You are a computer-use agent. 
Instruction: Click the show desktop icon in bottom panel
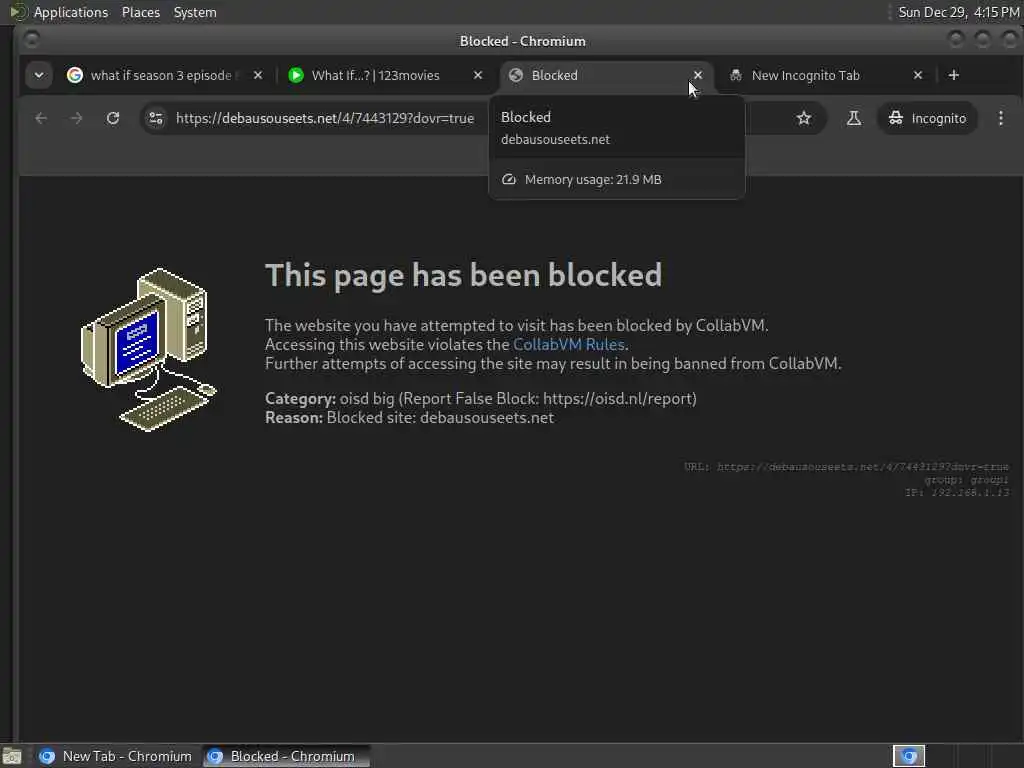pyautogui.click(x=12, y=756)
